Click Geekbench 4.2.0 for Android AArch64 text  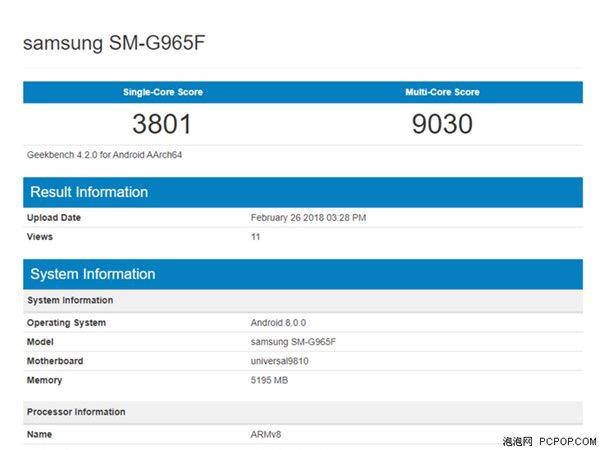tap(104, 155)
